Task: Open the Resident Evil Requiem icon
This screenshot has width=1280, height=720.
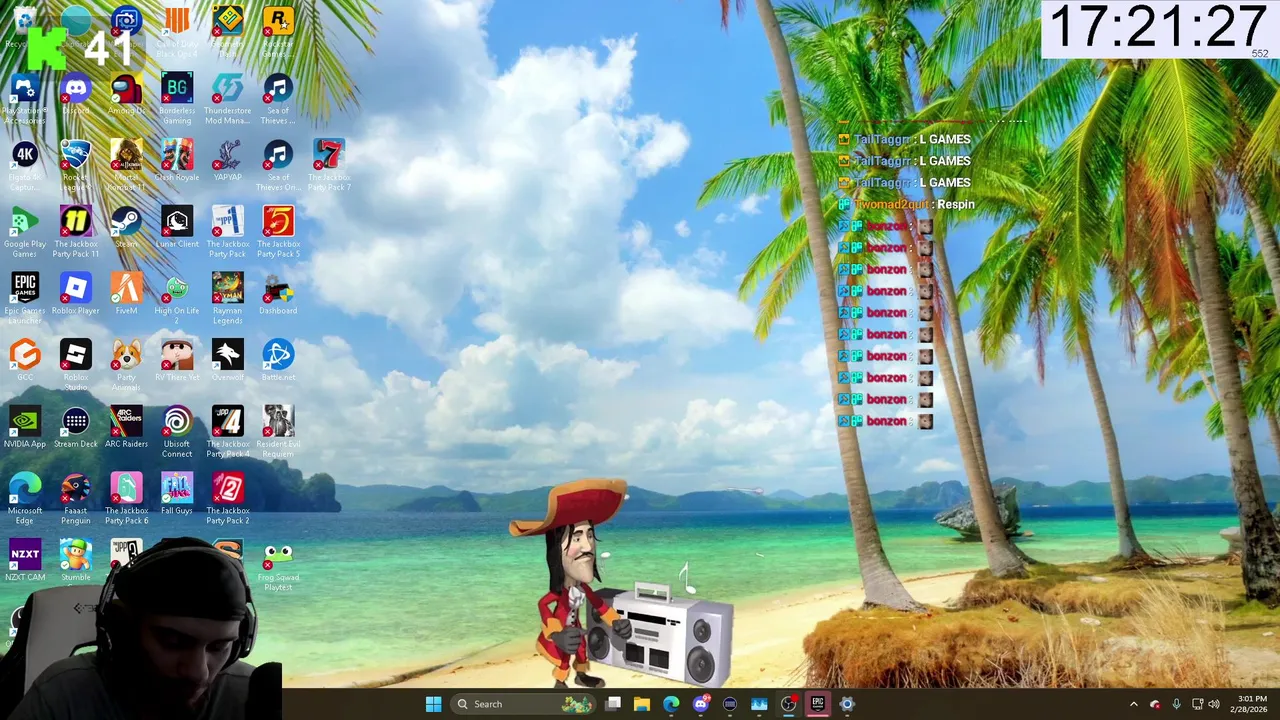Action: [278, 432]
